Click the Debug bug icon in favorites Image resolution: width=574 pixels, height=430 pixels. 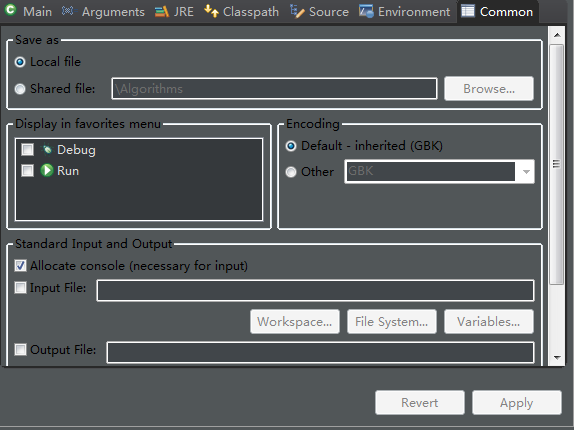click(x=47, y=149)
